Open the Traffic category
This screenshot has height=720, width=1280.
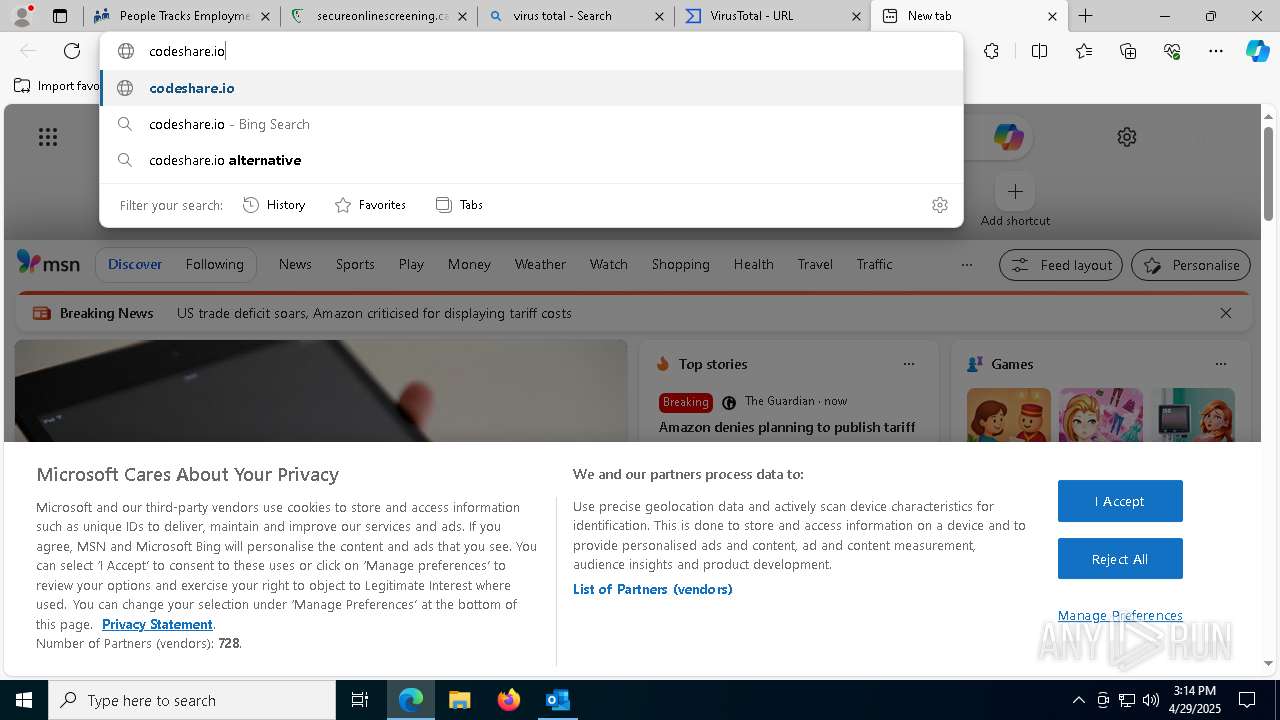[x=874, y=264]
